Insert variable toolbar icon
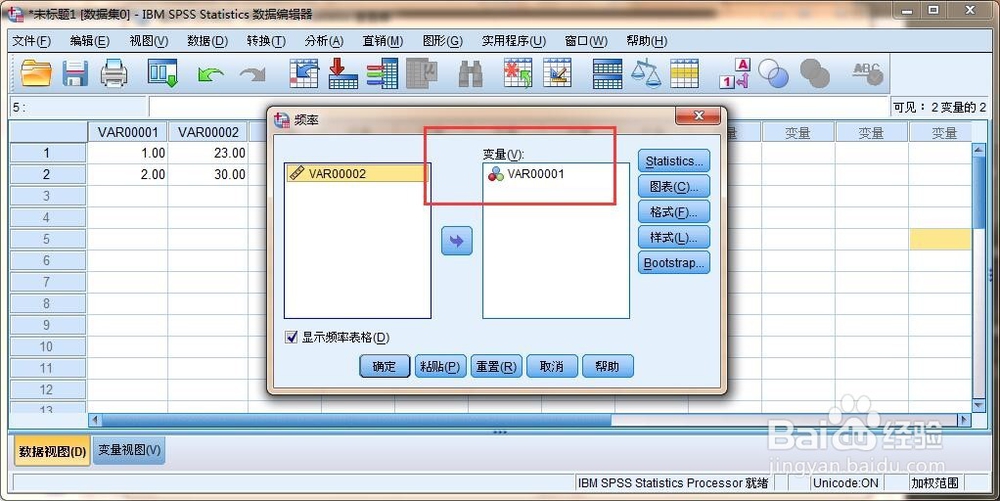Screen dimensions: 1000x501 (x=557, y=73)
